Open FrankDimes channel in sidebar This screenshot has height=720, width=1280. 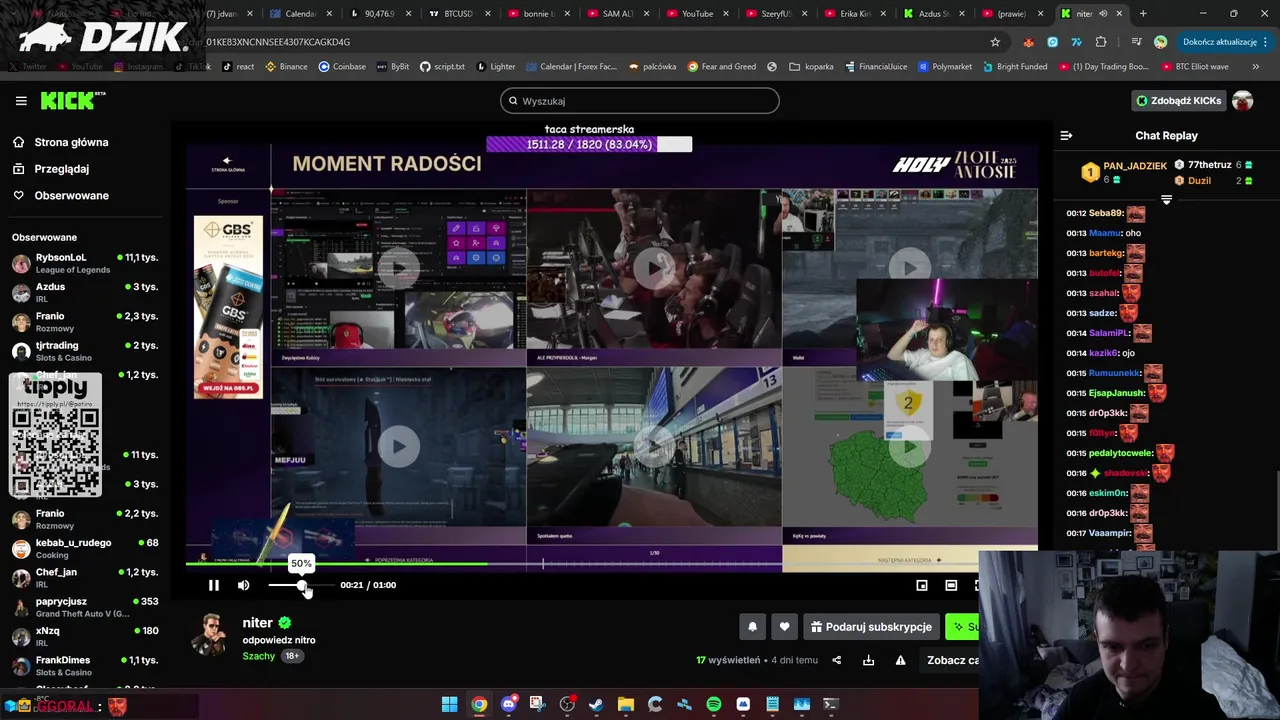[85, 665]
